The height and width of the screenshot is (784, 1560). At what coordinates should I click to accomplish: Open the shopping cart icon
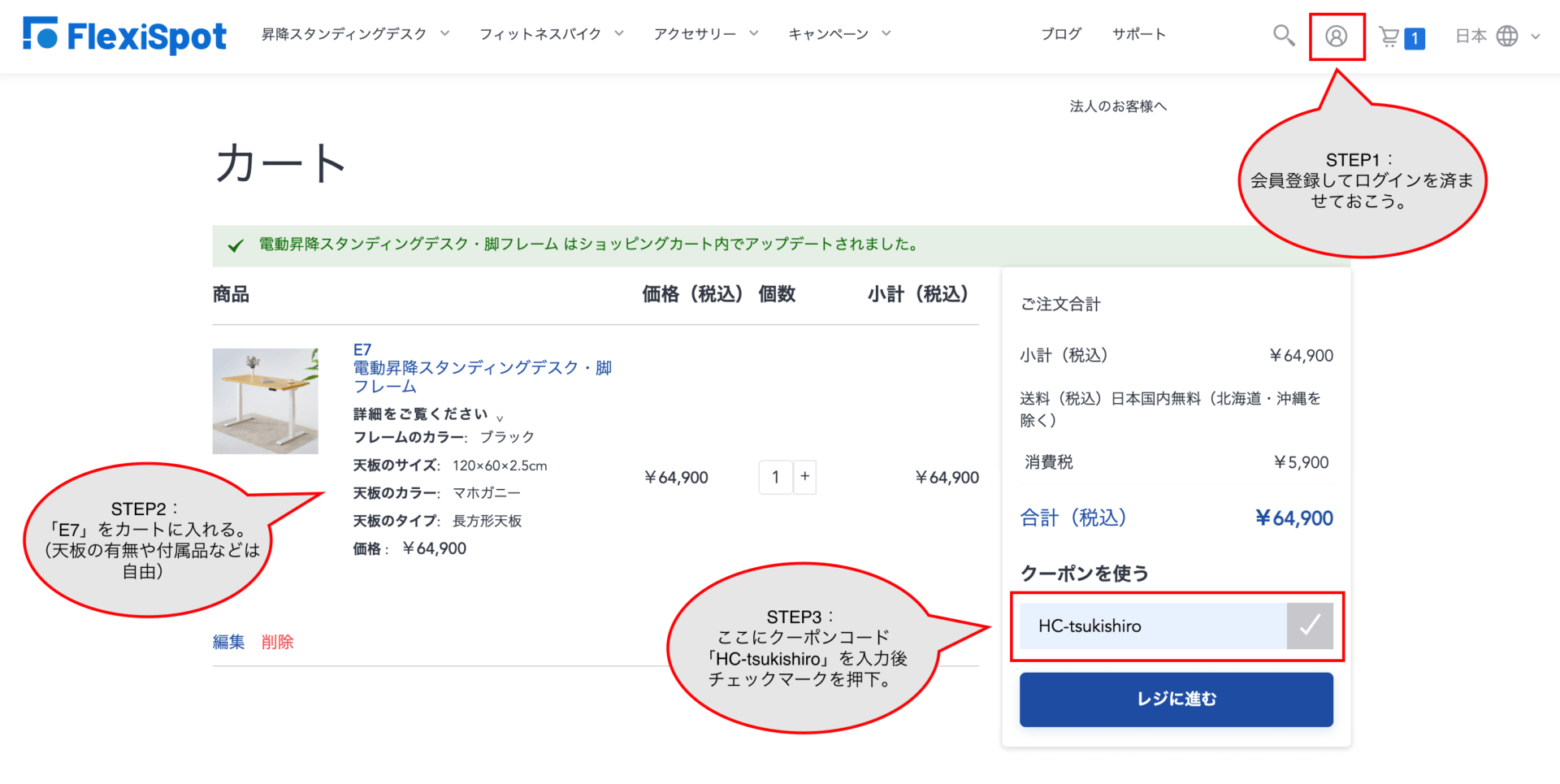coord(1389,37)
